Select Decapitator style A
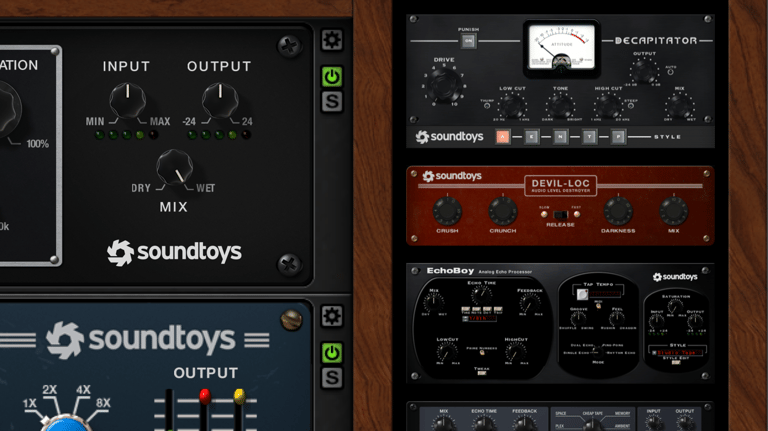768x431 pixels. click(x=503, y=137)
